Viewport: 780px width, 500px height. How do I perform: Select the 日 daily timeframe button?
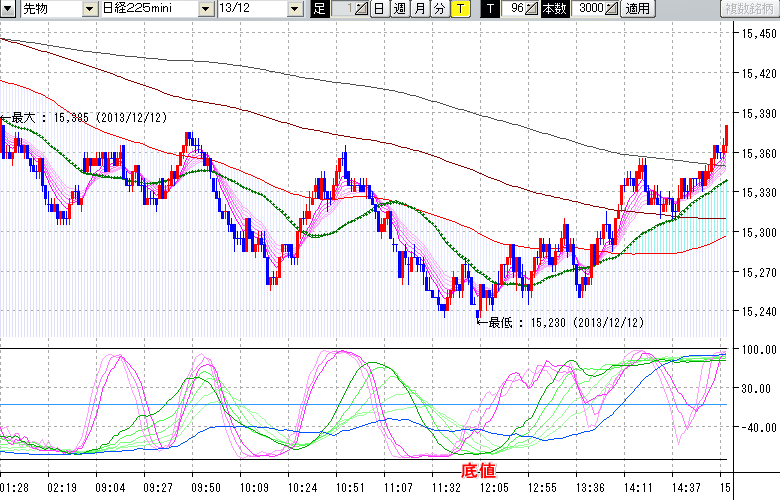coord(379,9)
